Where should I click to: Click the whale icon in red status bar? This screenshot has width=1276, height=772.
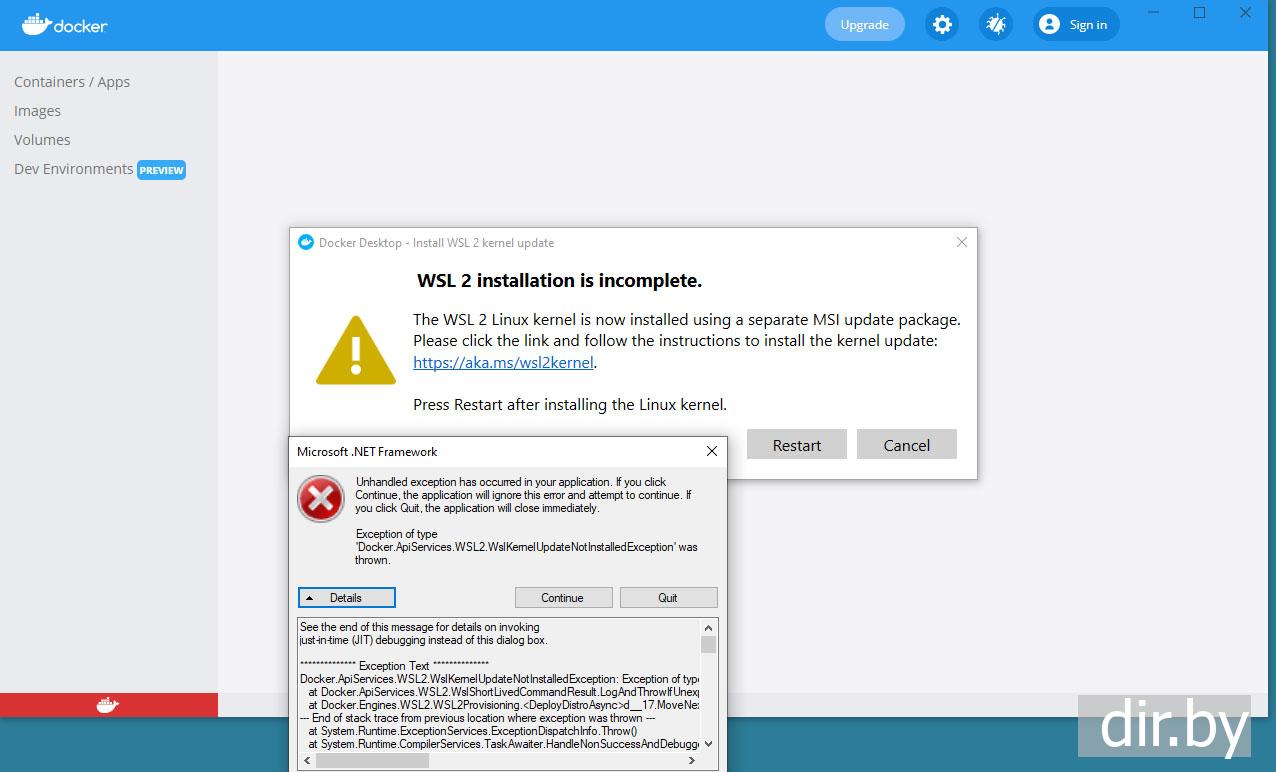pos(108,705)
